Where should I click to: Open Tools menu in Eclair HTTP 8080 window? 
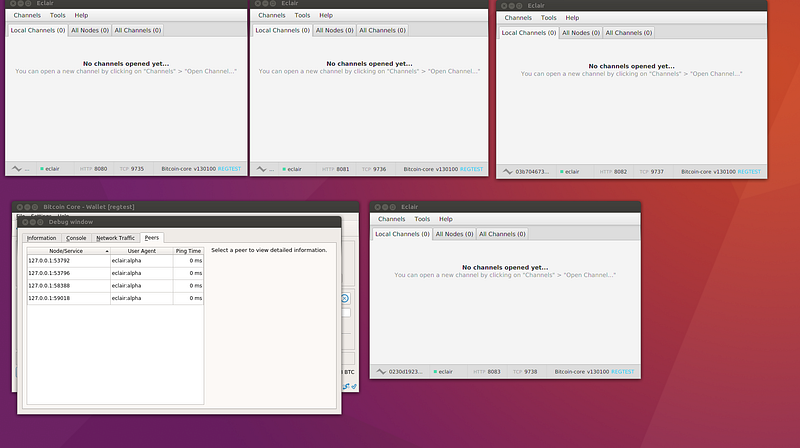58,15
